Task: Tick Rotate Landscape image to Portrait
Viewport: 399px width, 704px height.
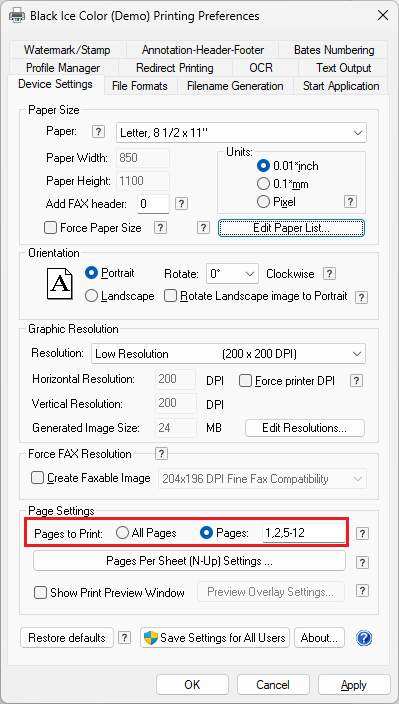Action: coord(171,296)
